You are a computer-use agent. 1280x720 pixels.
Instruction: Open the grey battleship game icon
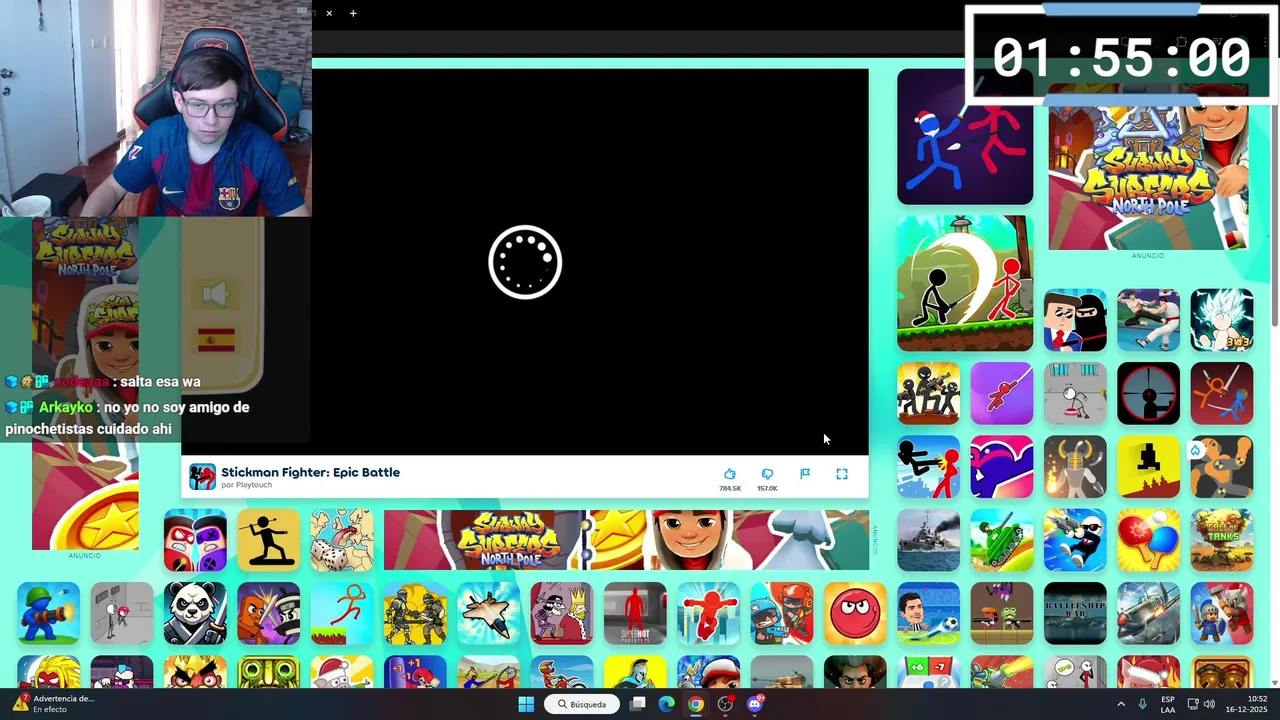click(x=928, y=540)
